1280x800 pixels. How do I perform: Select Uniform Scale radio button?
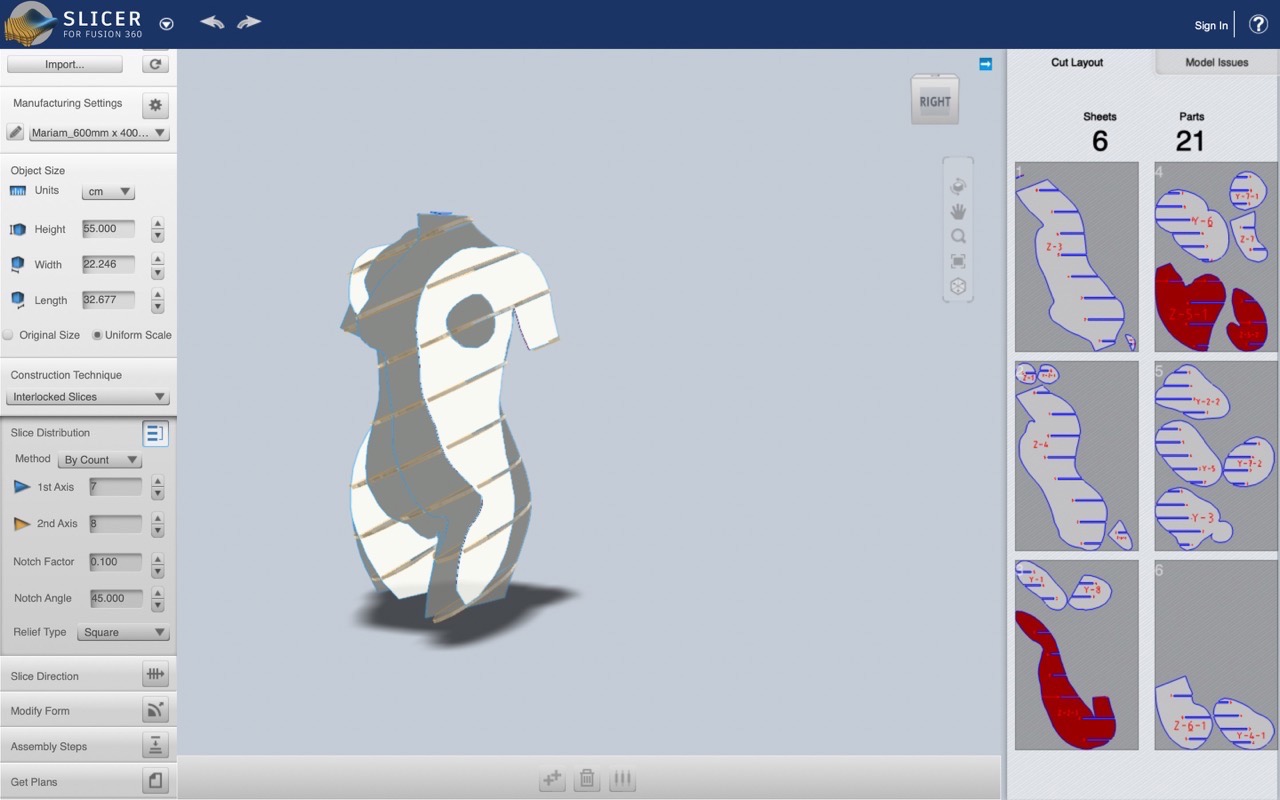(x=97, y=335)
